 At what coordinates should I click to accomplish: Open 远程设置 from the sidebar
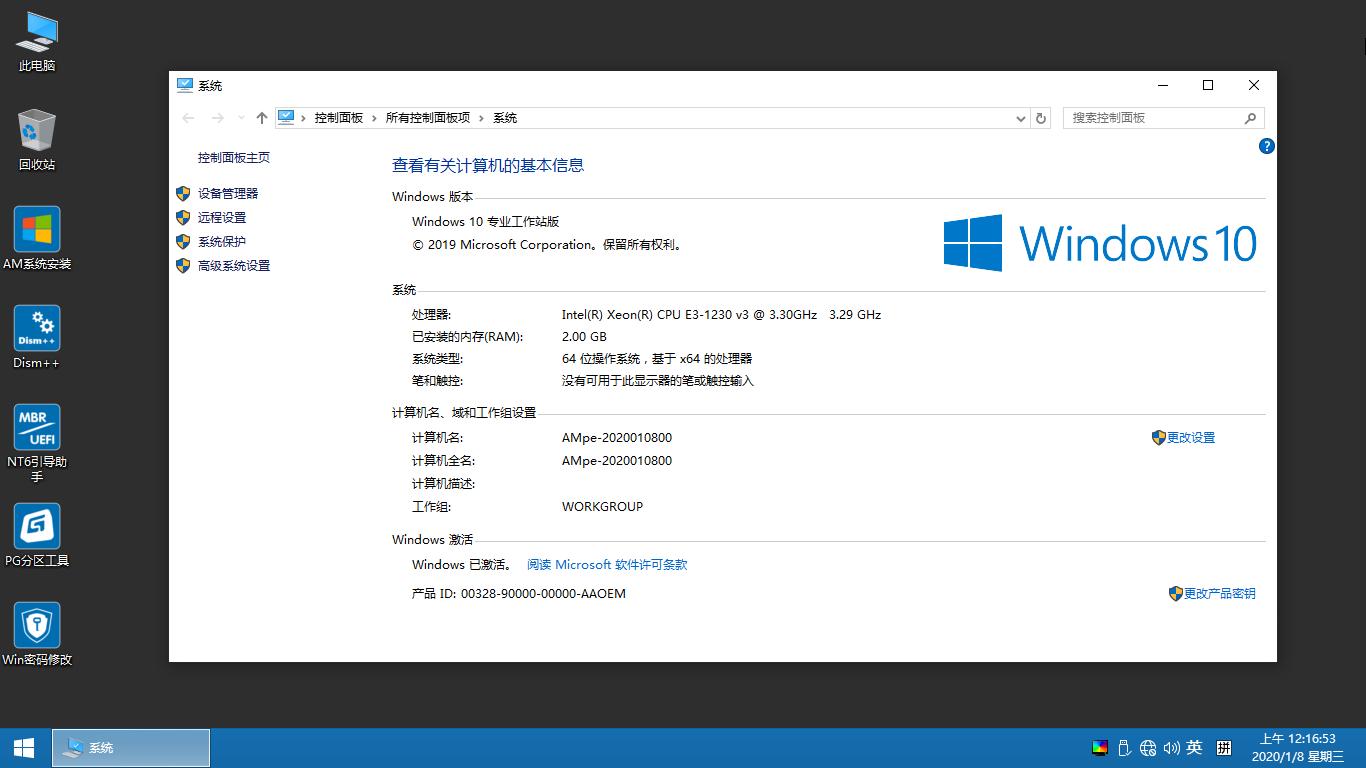222,218
